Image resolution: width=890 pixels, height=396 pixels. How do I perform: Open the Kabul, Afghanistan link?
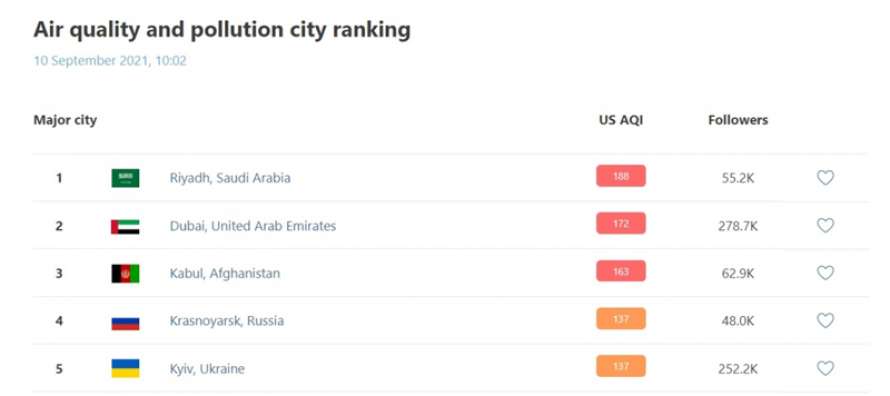point(225,273)
